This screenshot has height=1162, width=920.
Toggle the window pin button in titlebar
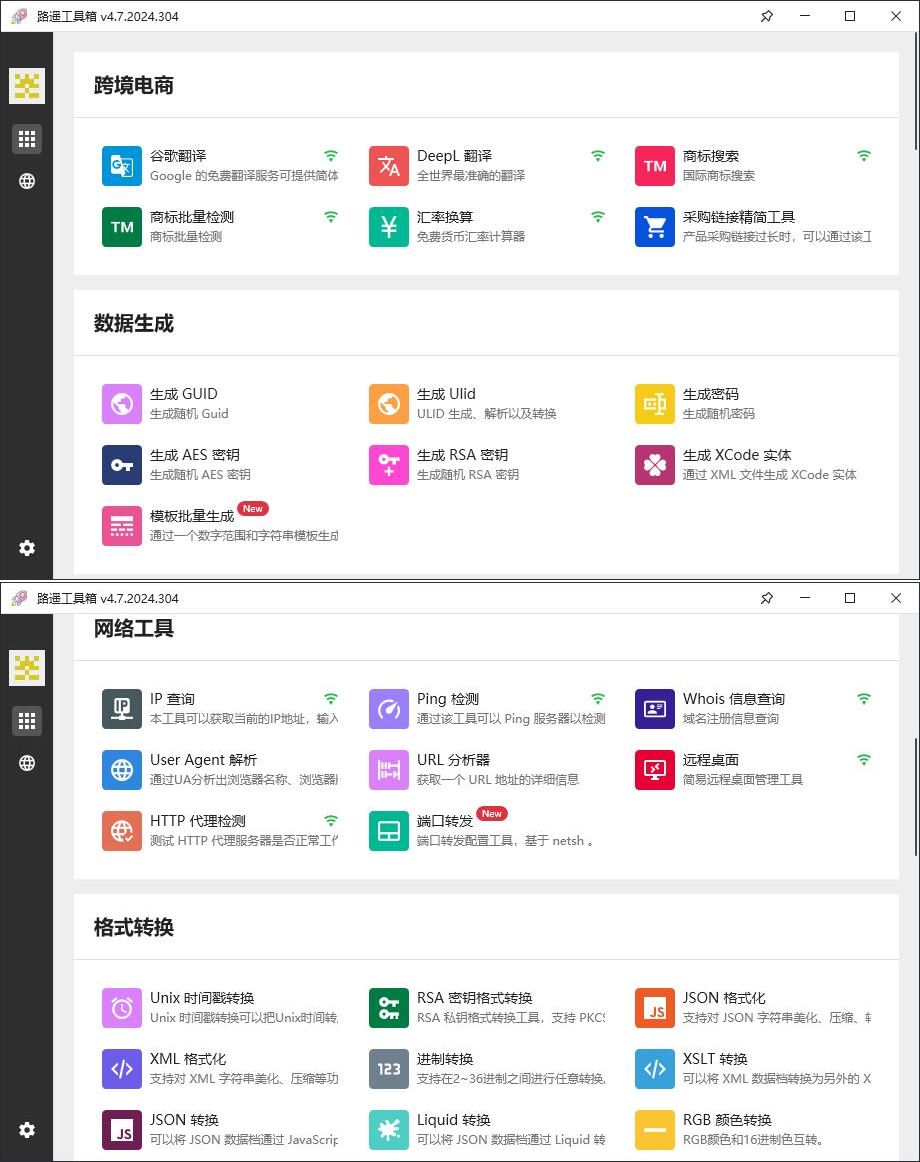point(766,16)
